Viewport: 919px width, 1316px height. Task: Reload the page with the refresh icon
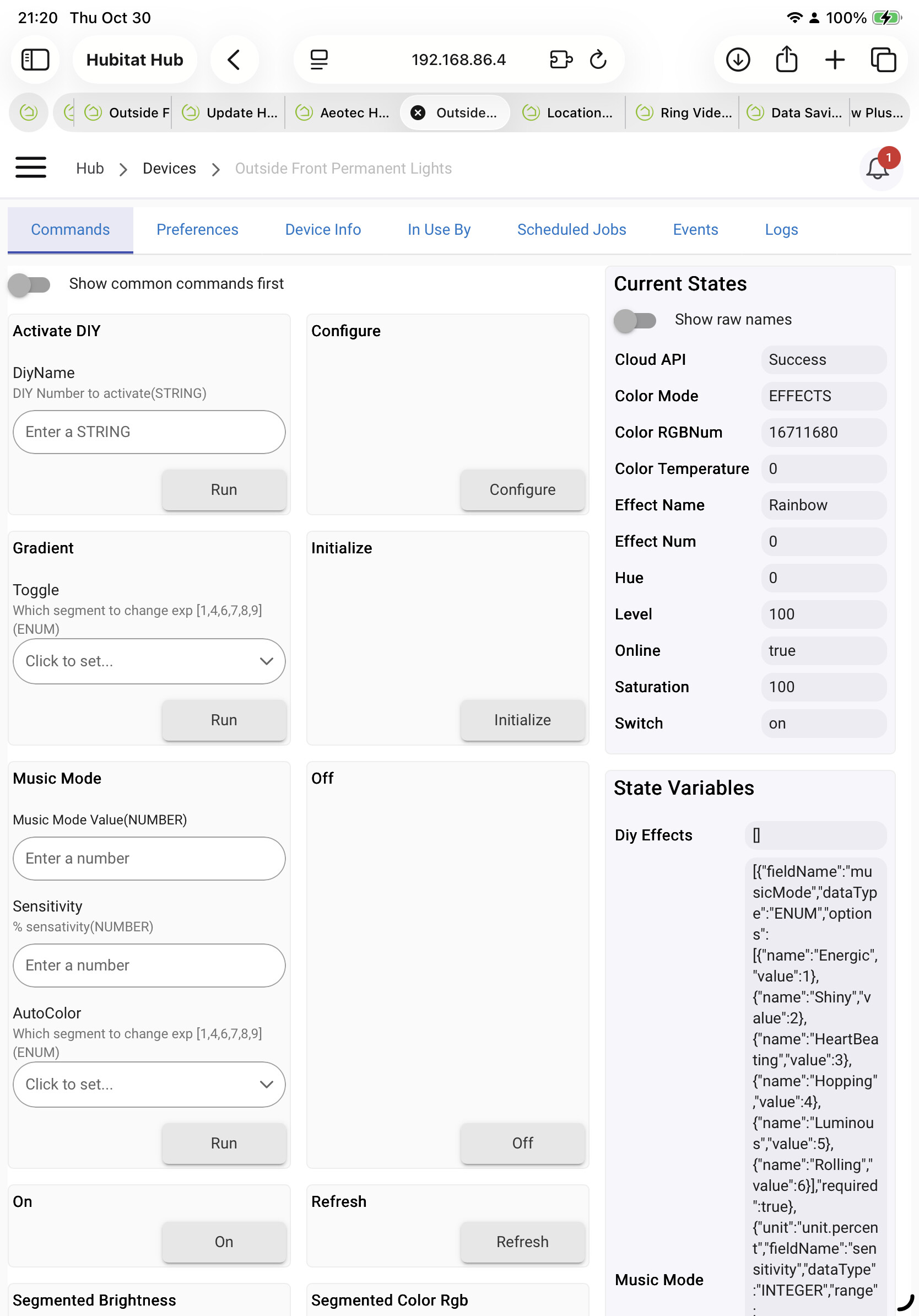coord(598,60)
